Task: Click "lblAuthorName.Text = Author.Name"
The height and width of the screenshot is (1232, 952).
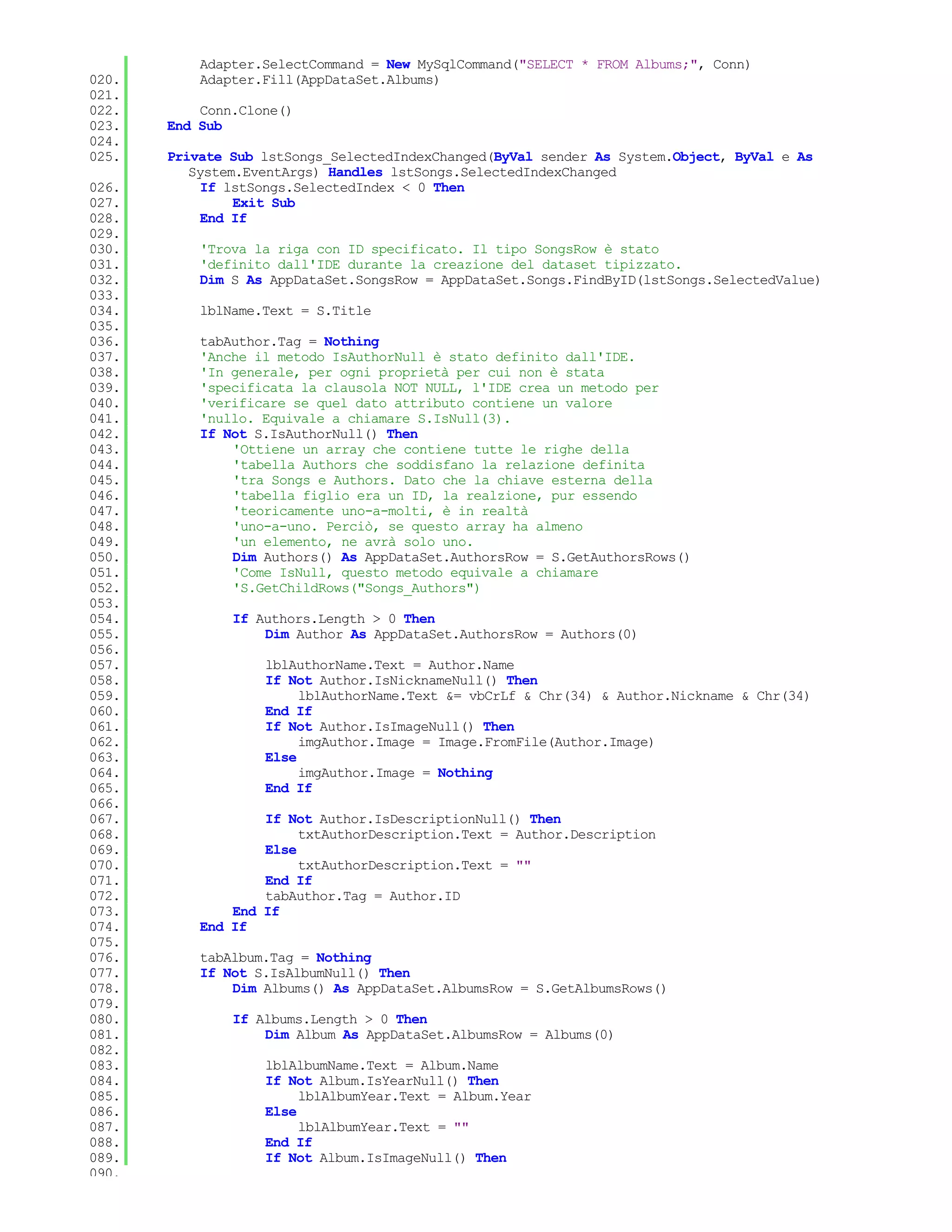Action: 390,665
